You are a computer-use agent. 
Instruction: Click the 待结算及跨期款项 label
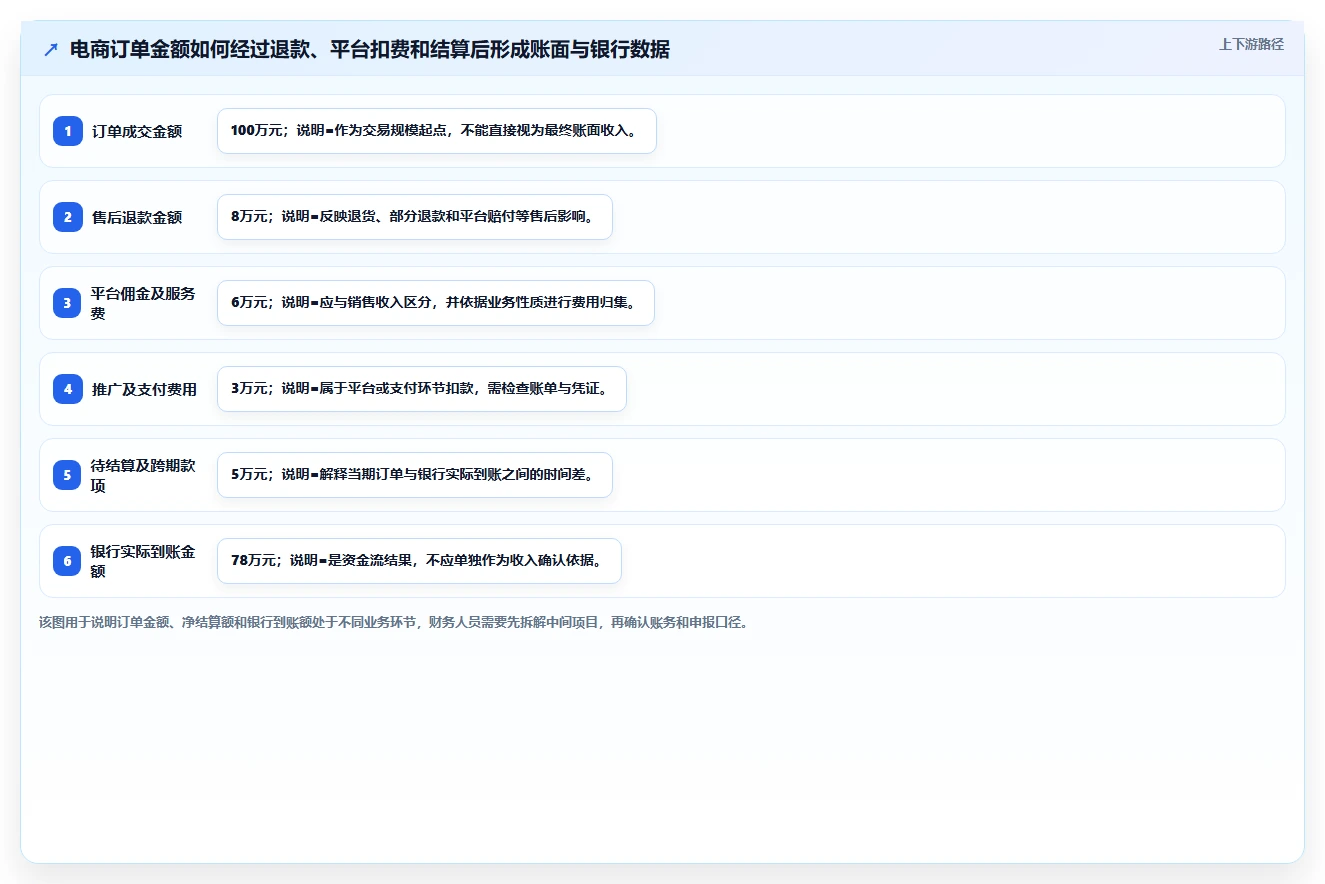pos(144,475)
